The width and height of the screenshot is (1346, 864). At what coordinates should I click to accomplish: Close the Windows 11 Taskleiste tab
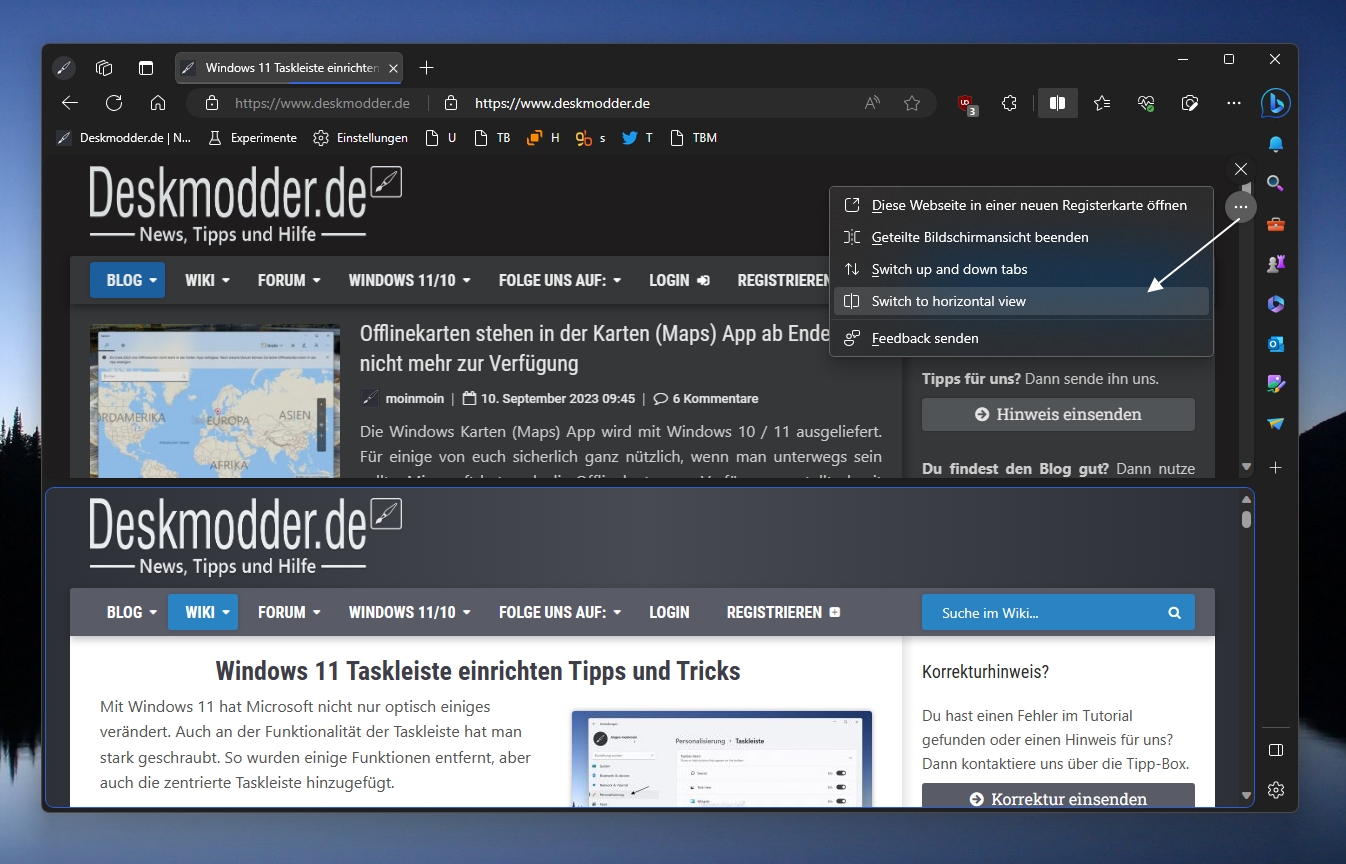coord(394,68)
